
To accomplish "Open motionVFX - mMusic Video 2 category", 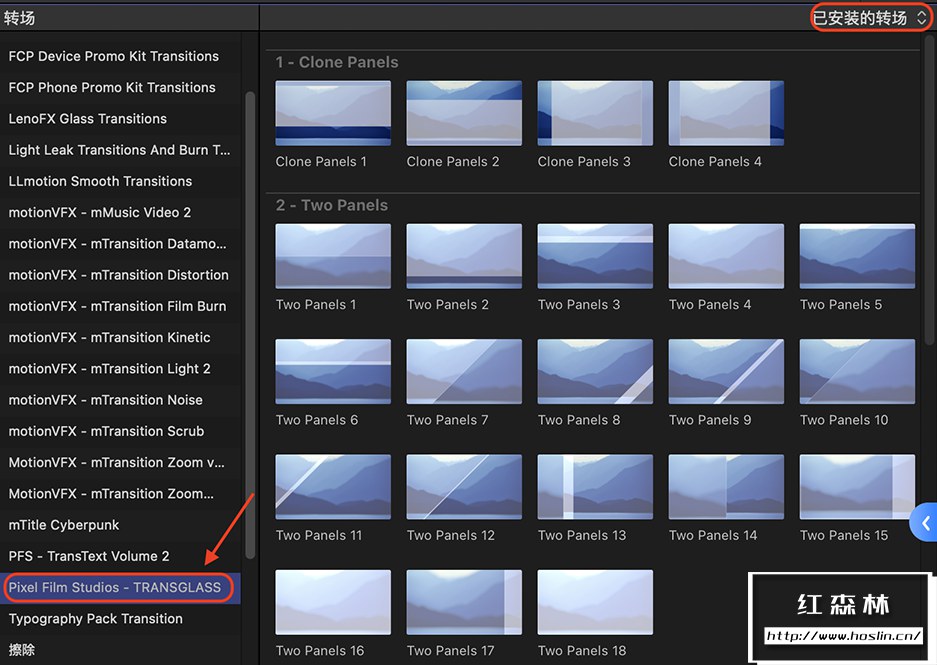I will click(120, 212).
